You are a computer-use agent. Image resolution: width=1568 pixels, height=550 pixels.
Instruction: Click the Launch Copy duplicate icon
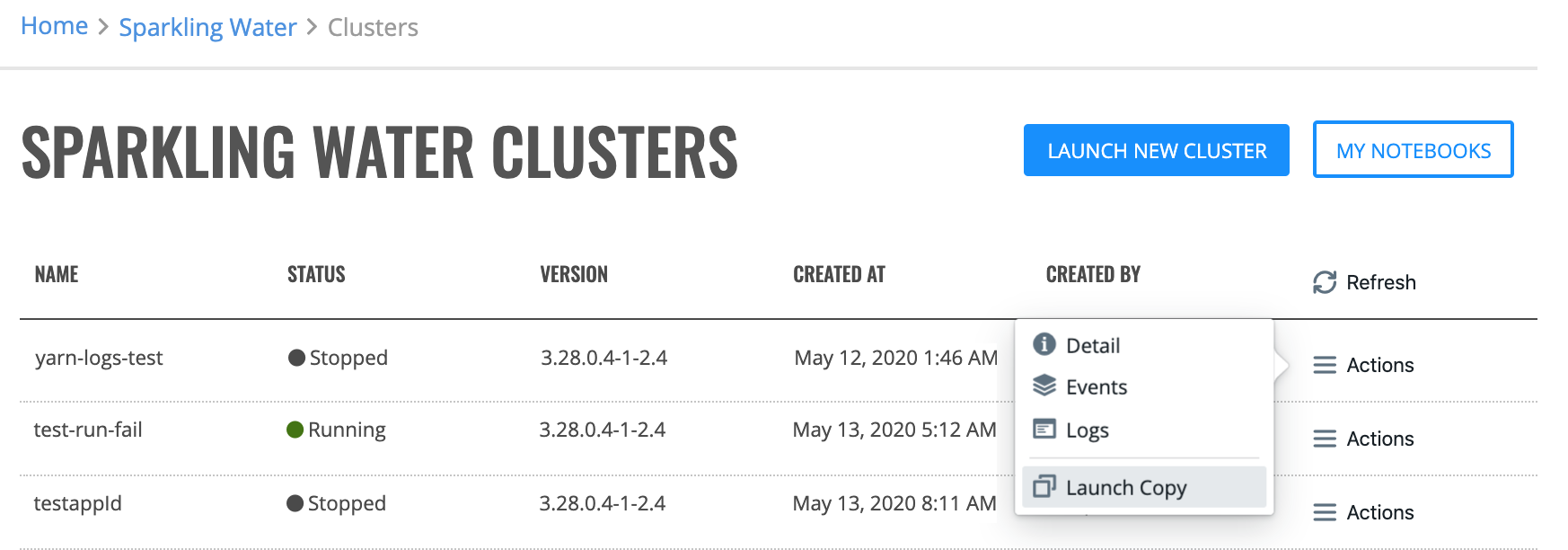tap(1044, 486)
